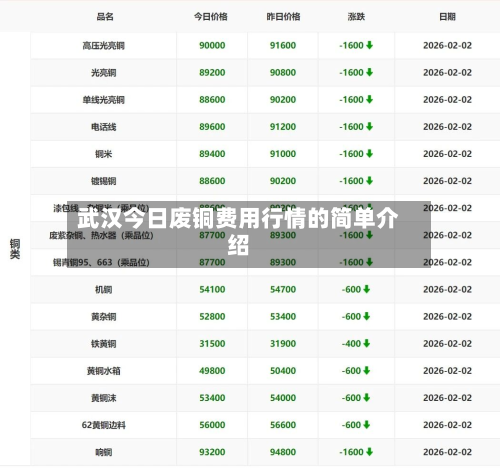The height and width of the screenshot is (469, 500).
Task: Click the down arrow in the 黄铜沫 row
Action: [x=366, y=398]
